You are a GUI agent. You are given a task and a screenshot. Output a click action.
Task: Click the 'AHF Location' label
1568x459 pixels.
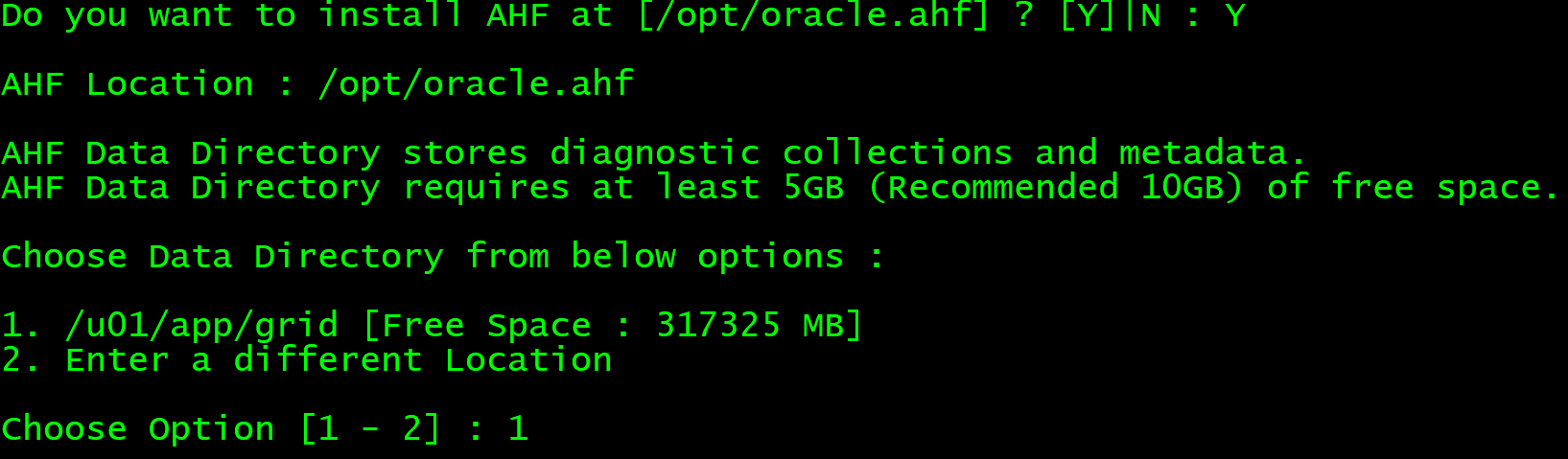[x=128, y=84]
